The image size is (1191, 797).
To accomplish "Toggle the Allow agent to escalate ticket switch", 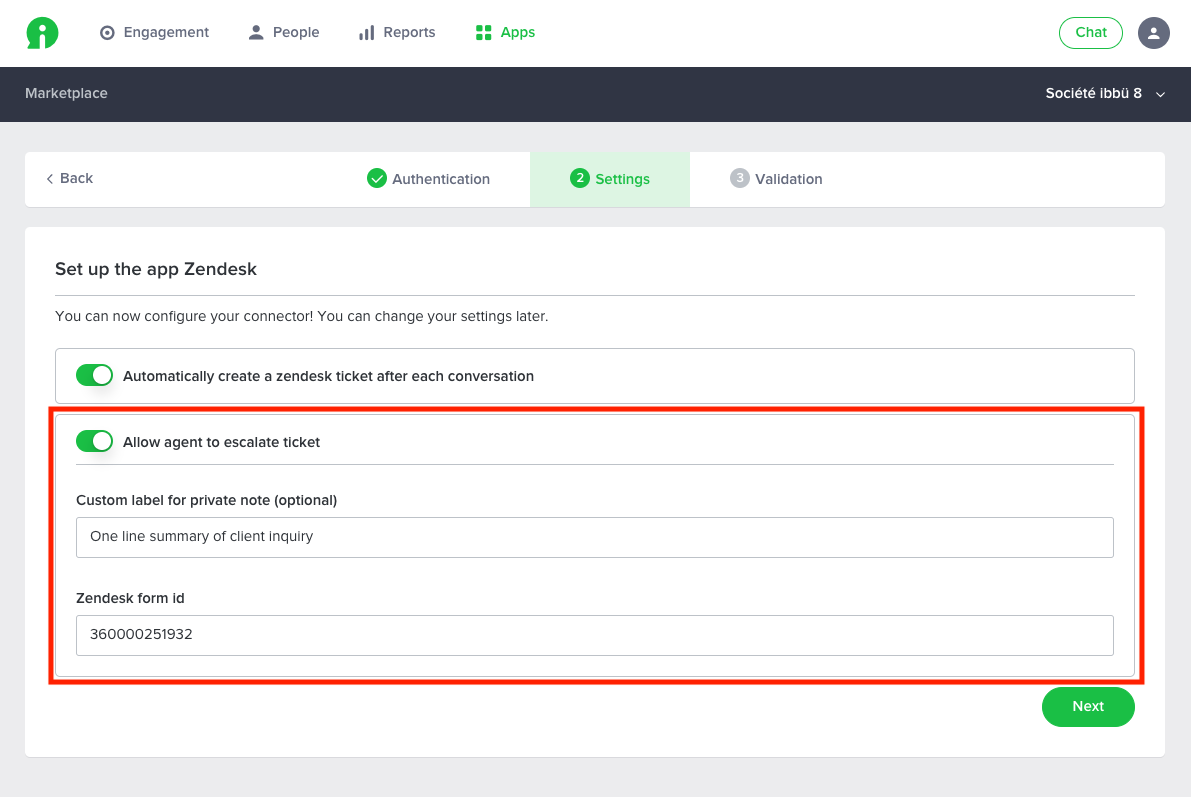I will pyautogui.click(x=94, y=441).
